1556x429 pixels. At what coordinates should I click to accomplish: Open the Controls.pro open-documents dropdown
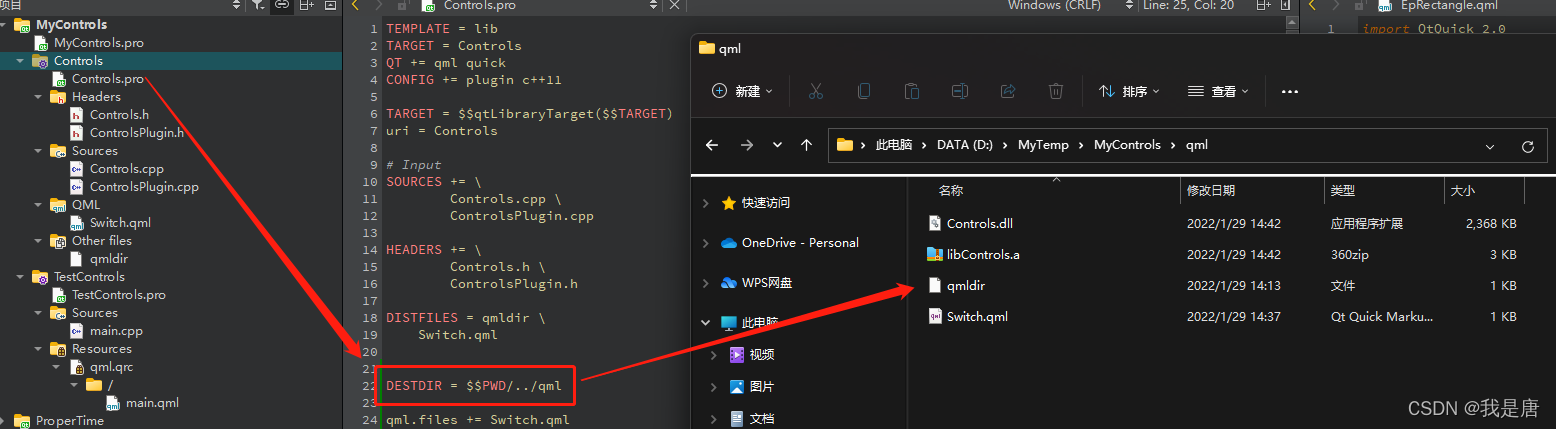click(x=653, y=5)
